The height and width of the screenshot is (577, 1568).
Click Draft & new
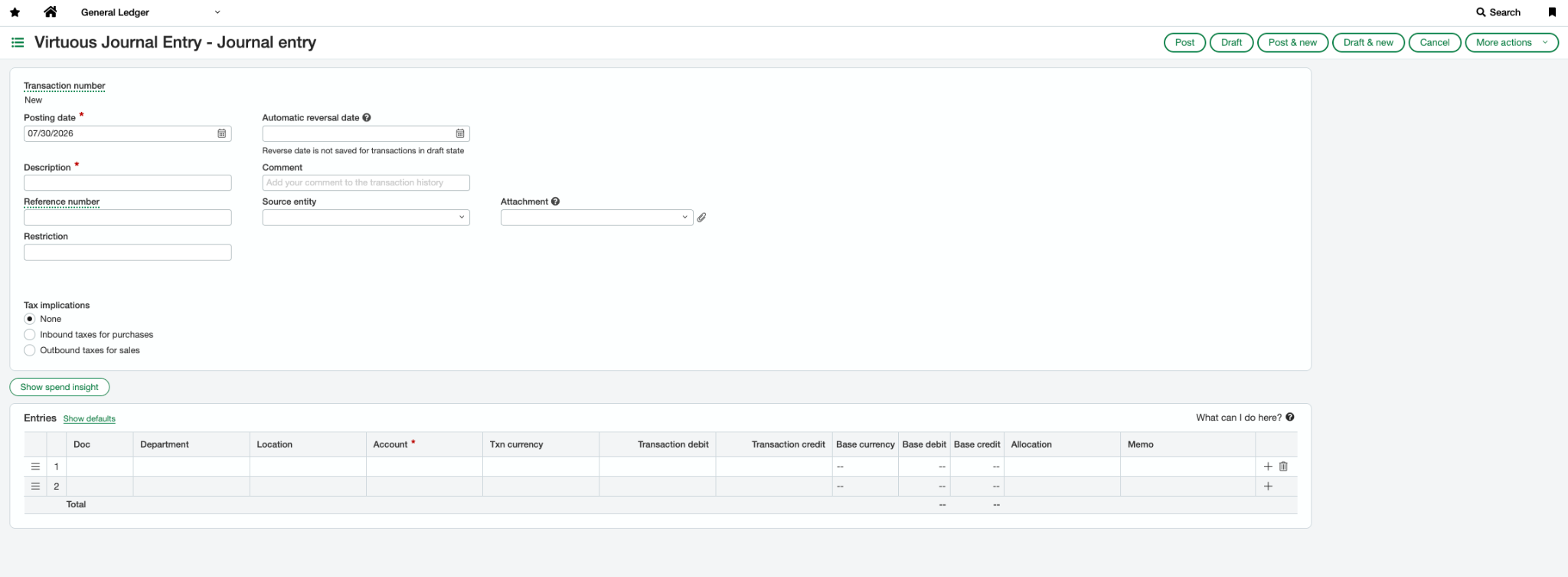1368,42
